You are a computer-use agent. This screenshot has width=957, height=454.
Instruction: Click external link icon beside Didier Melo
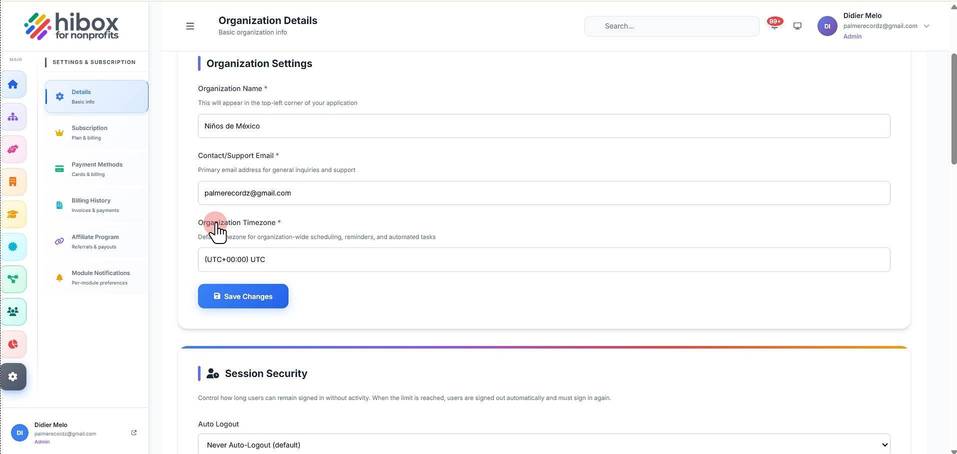click(x=134, y=433)
